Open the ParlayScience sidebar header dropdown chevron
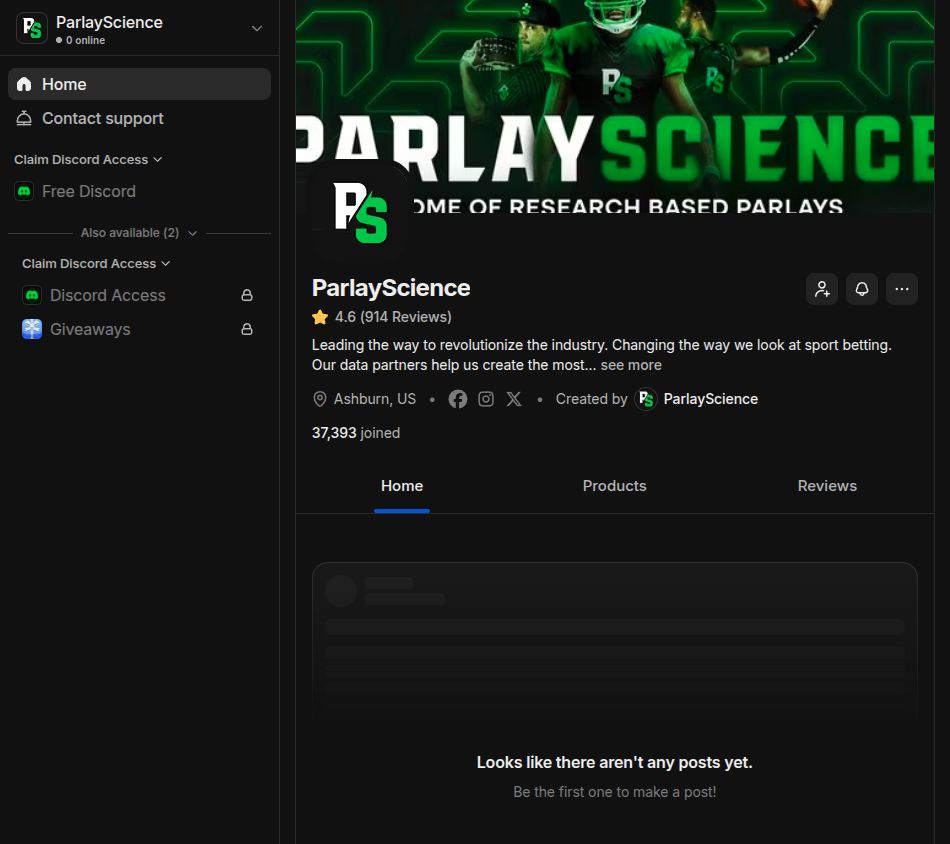Viewport: 950px width, 844px height. [x=257, y=28]
